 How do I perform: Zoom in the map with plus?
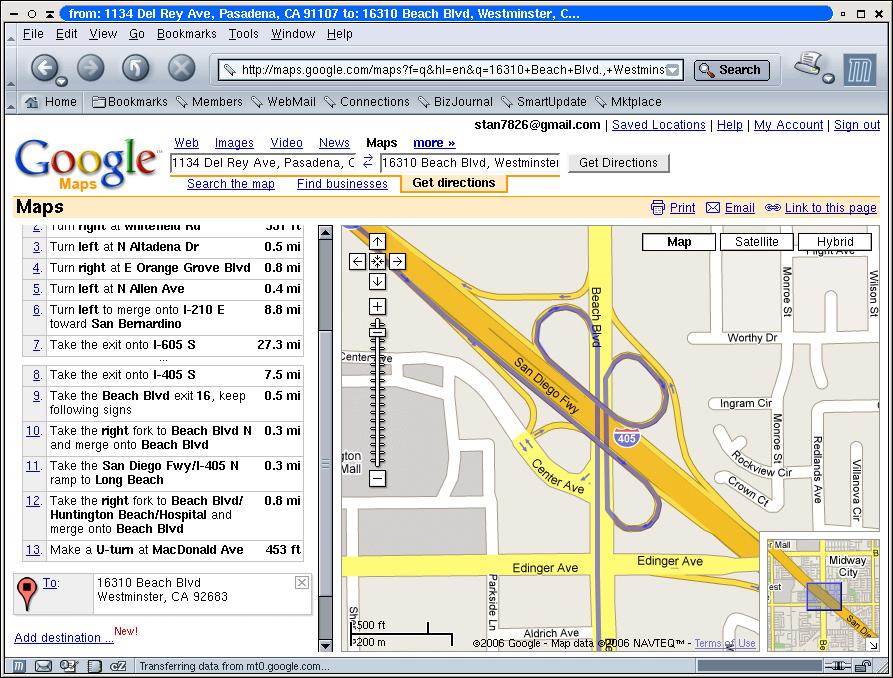coord(377,307)
